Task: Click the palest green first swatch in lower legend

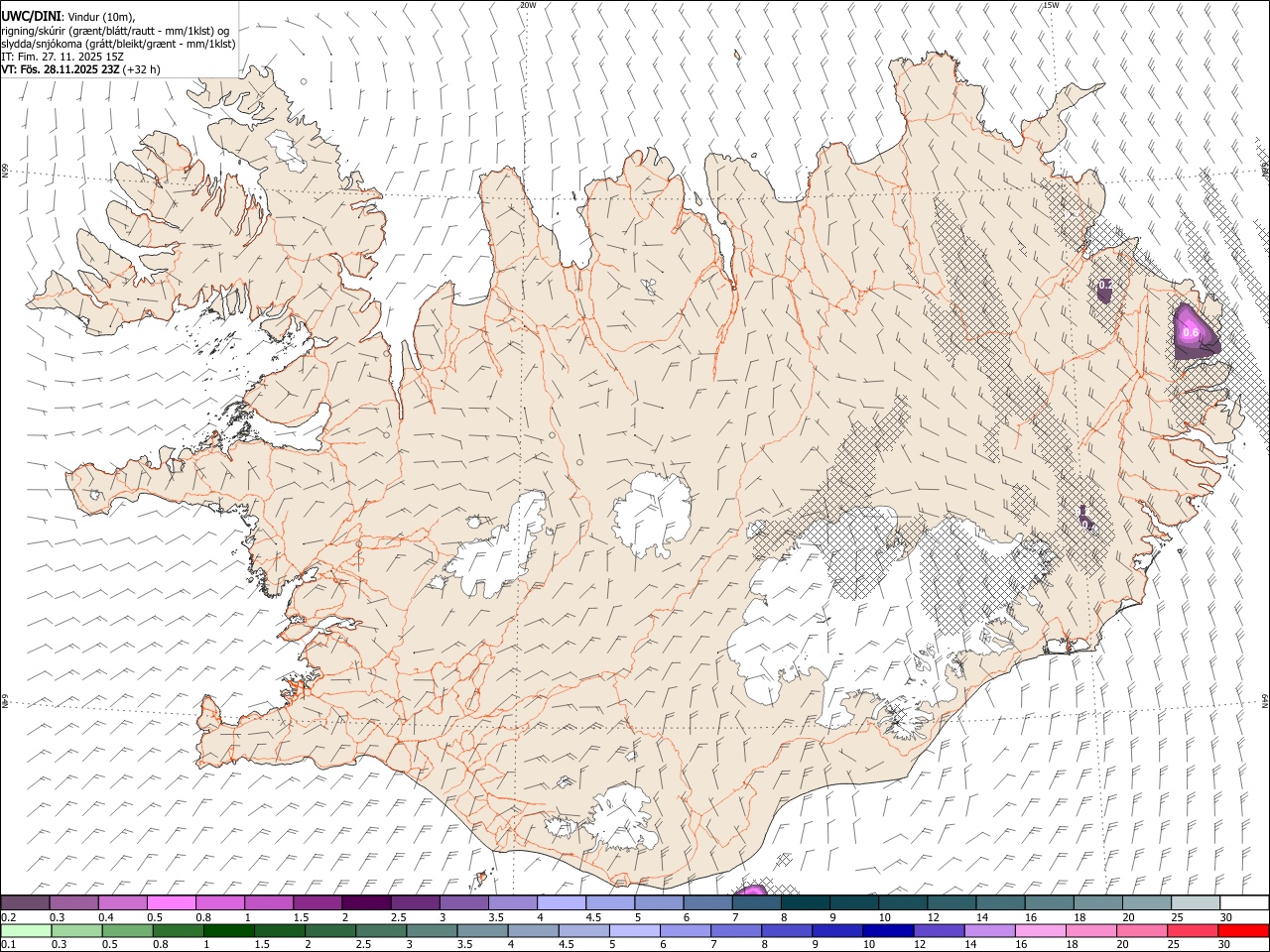Action: [26, 930]
